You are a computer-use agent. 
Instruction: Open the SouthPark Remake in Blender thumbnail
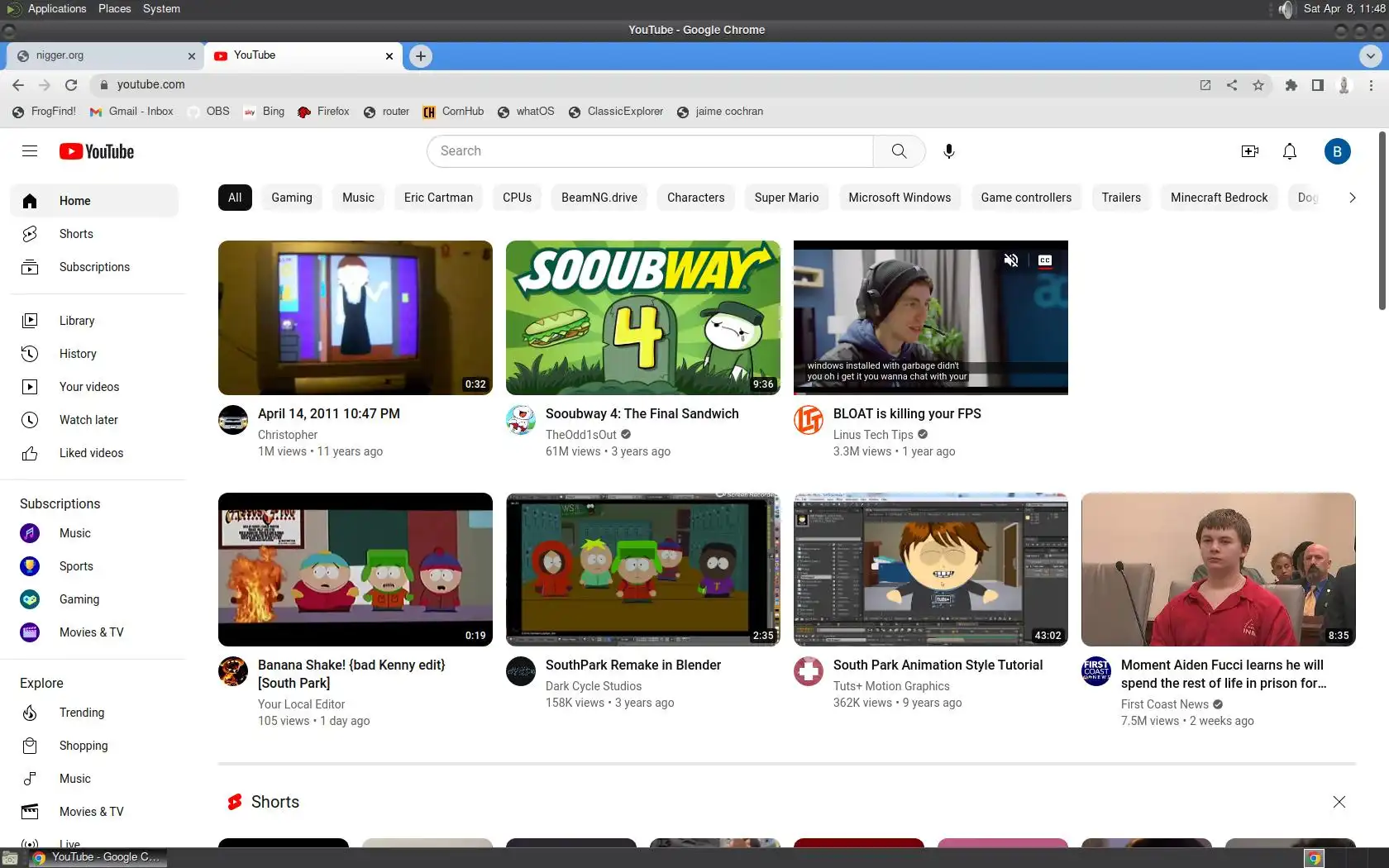click(643, 570)
